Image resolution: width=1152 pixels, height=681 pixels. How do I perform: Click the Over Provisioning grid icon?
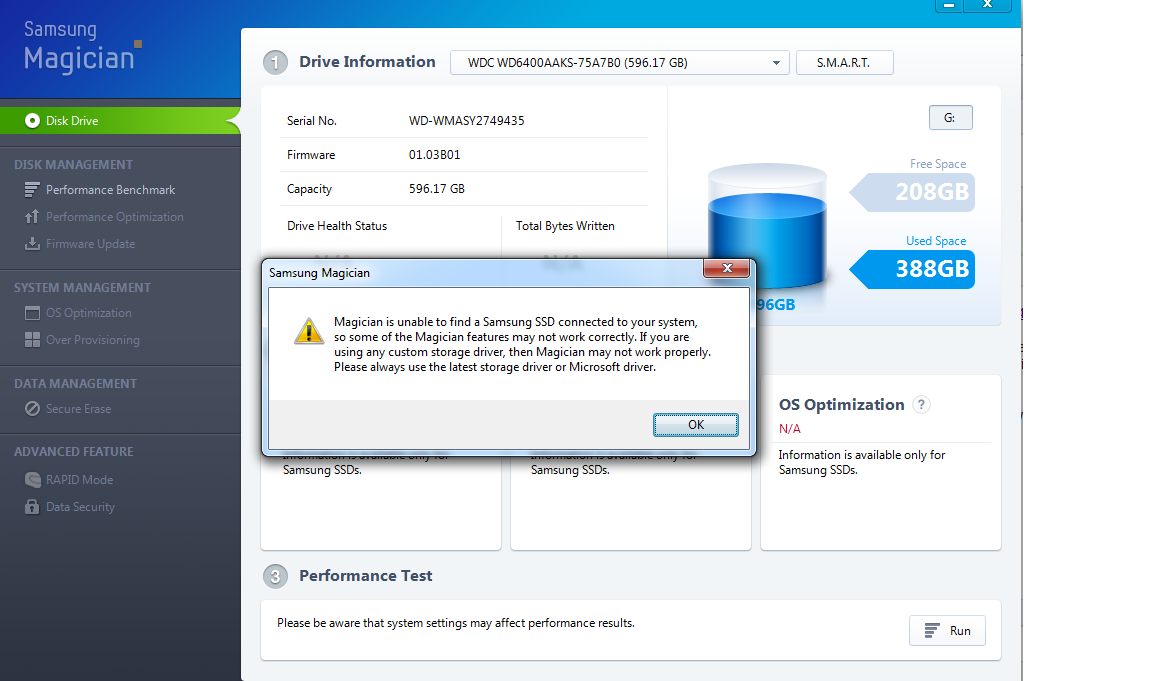point(32,339)
